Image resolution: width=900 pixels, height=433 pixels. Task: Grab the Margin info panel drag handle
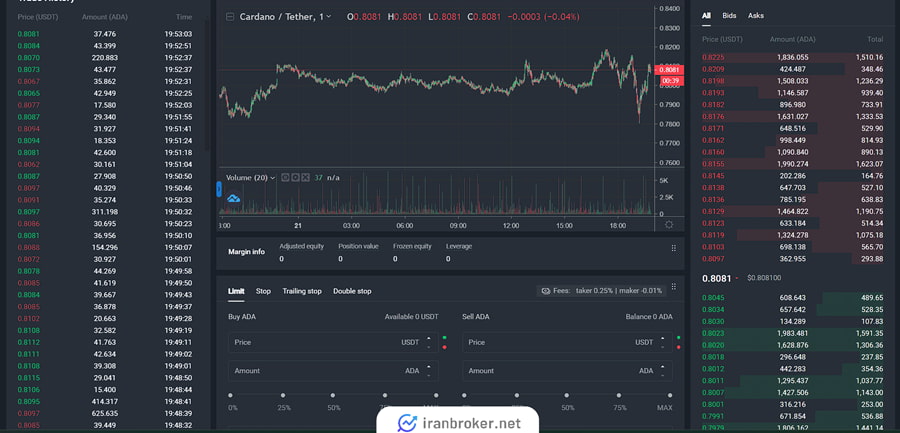tap(673, 248)
